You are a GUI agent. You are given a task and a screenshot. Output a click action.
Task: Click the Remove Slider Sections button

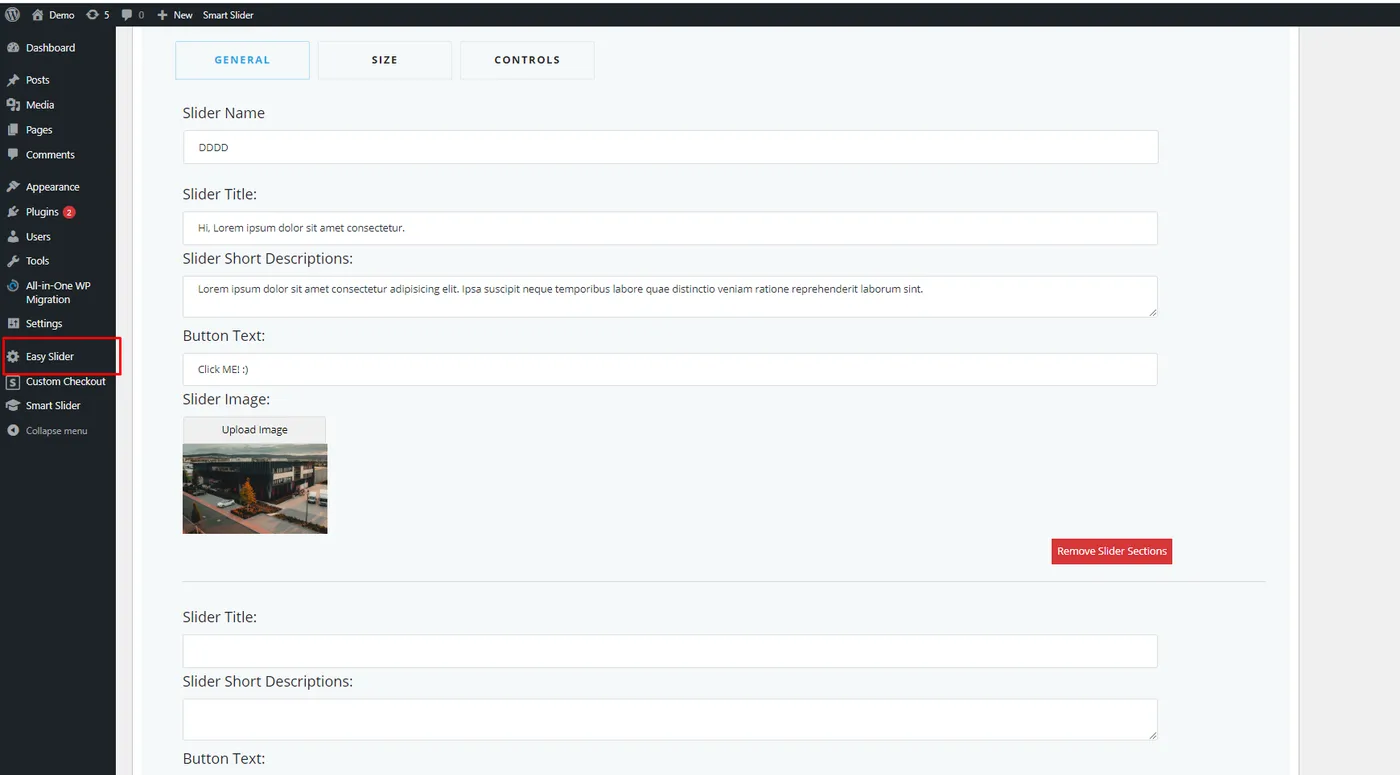(x=1111, y=551)
